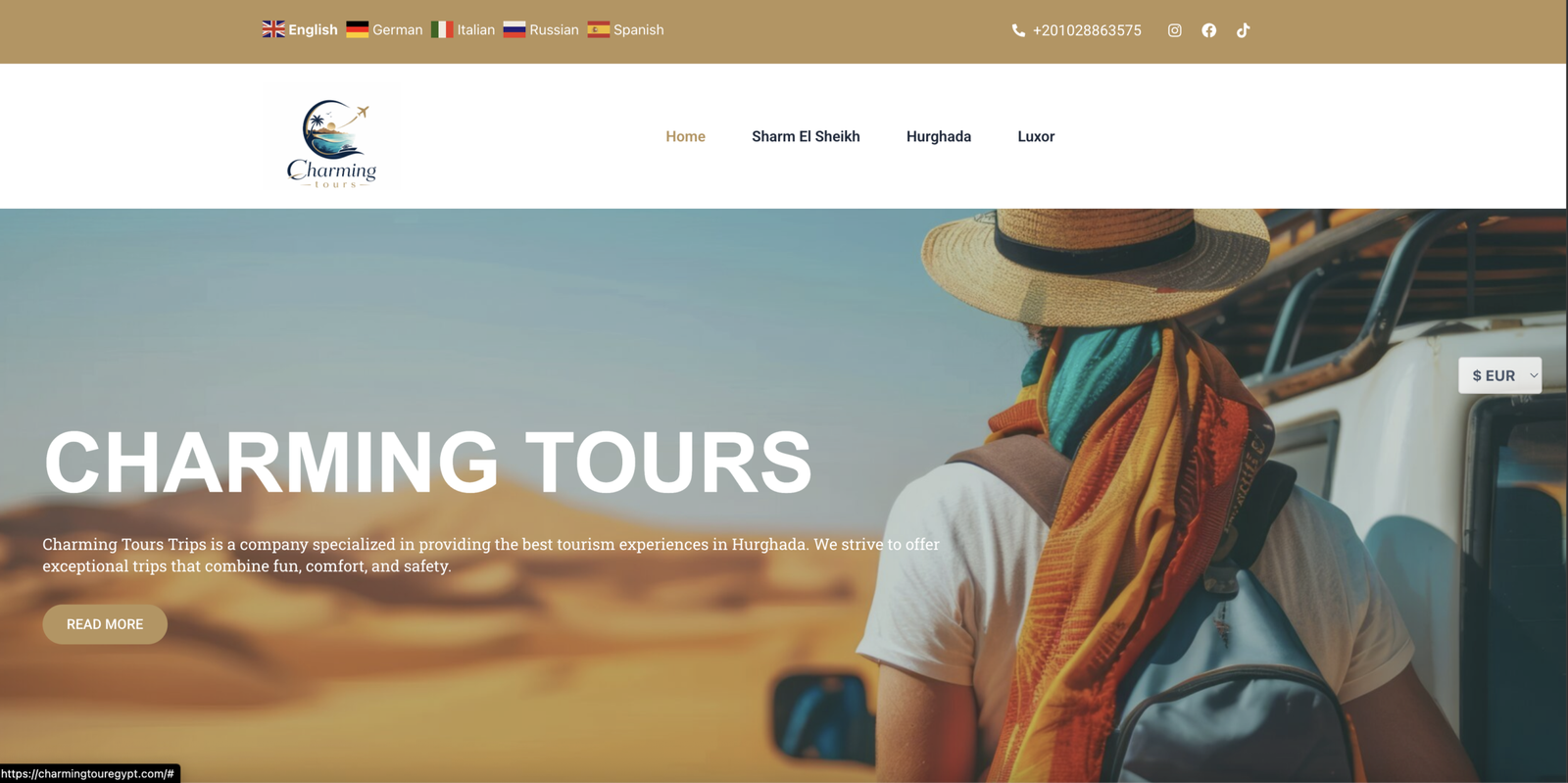Open the EUR currency dropdown
The width and height of the screenshot is (1568, 783).
(1499, 375)
